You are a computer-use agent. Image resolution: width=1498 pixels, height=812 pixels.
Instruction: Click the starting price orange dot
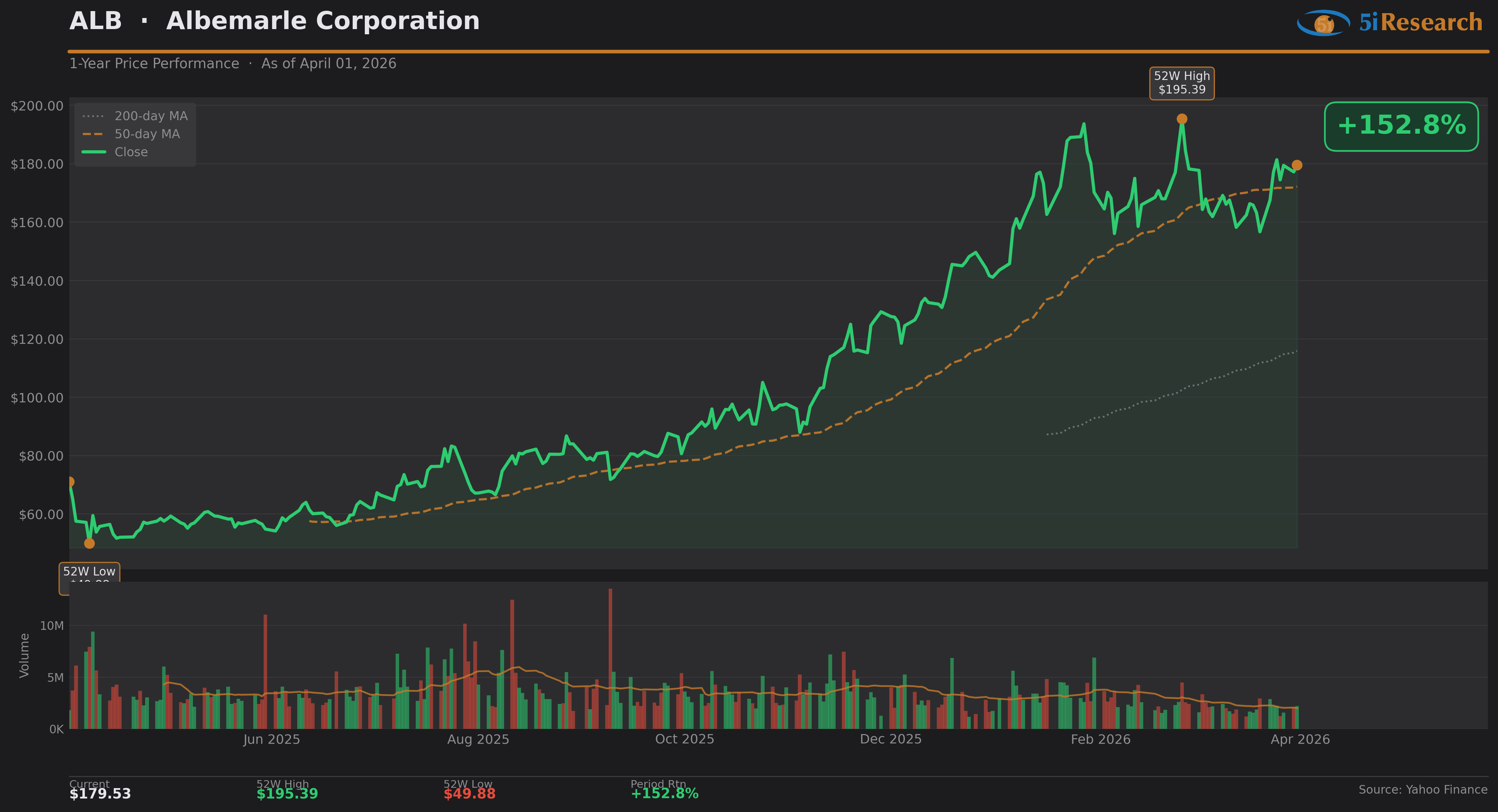(x=70, y=482)
